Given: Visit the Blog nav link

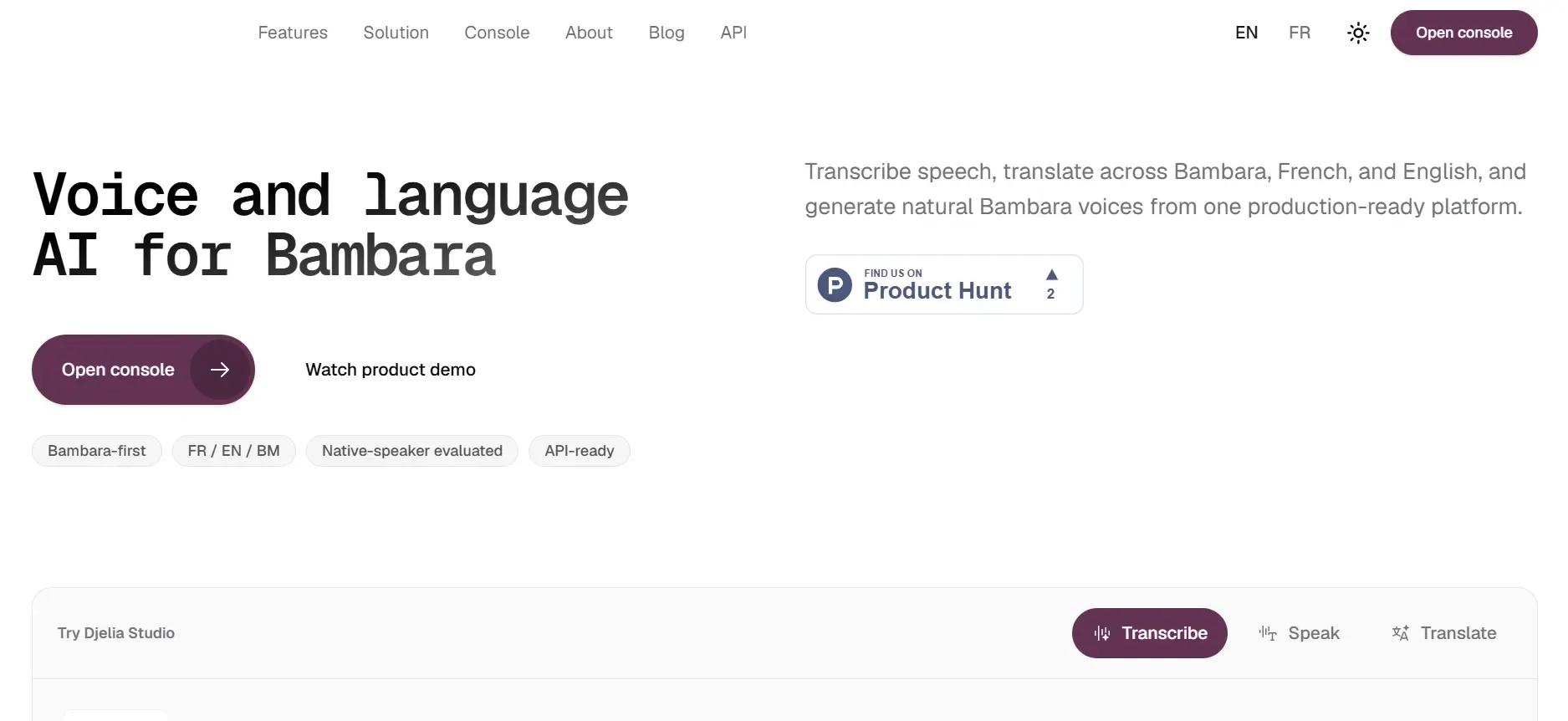Looking at the screenshot, I should 667,33.
